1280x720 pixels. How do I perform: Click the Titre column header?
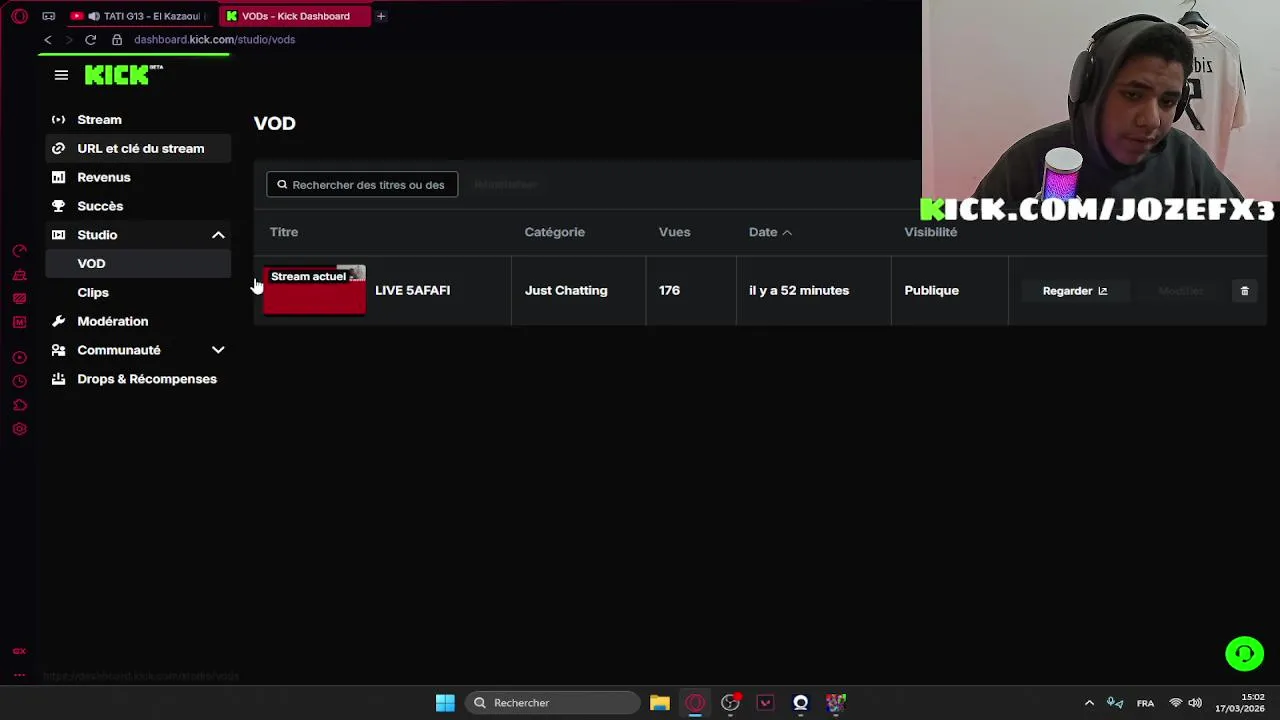pyautogui.click(x=284, y=232)
